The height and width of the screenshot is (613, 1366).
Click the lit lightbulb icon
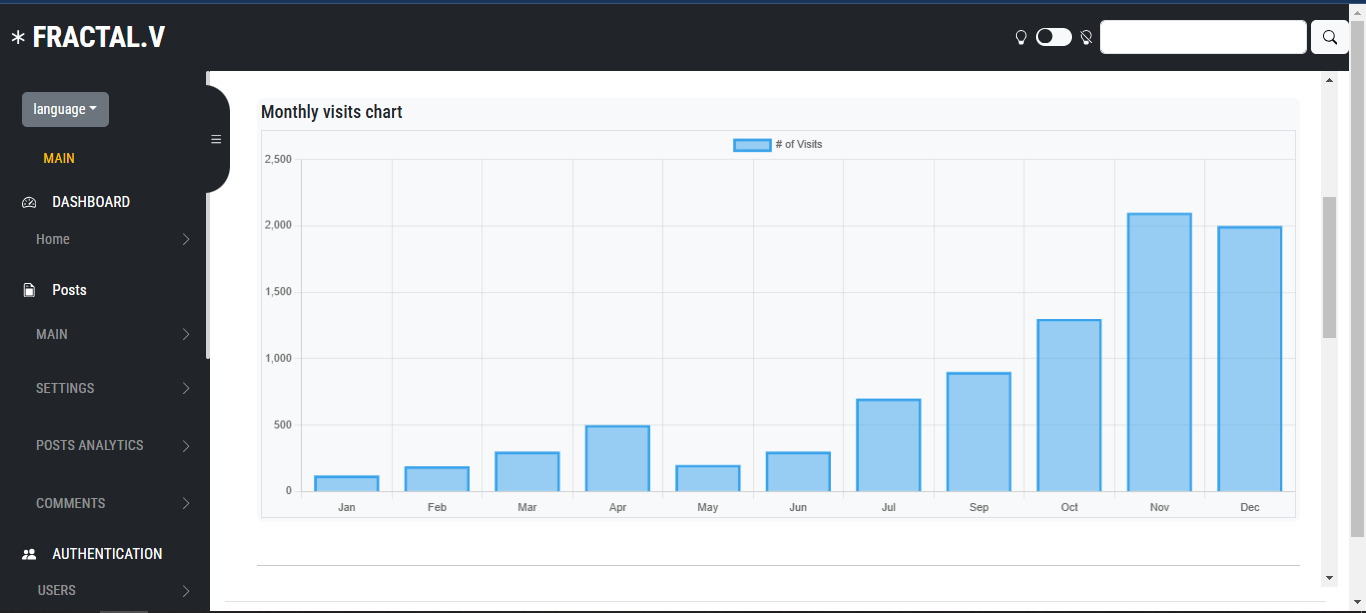pyautogui.click(x=1021, y=38)
